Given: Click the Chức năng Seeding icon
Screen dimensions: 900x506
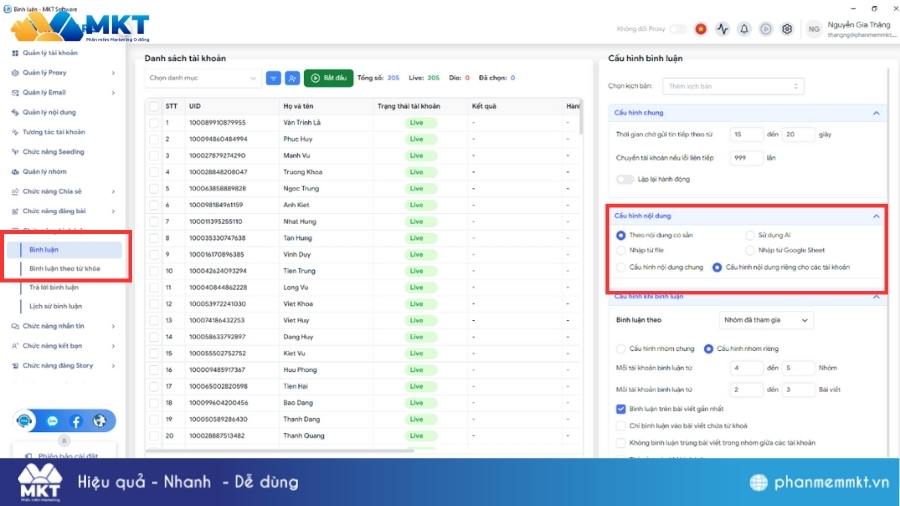Looking at the screenshot, I should [x=15, y=152].
